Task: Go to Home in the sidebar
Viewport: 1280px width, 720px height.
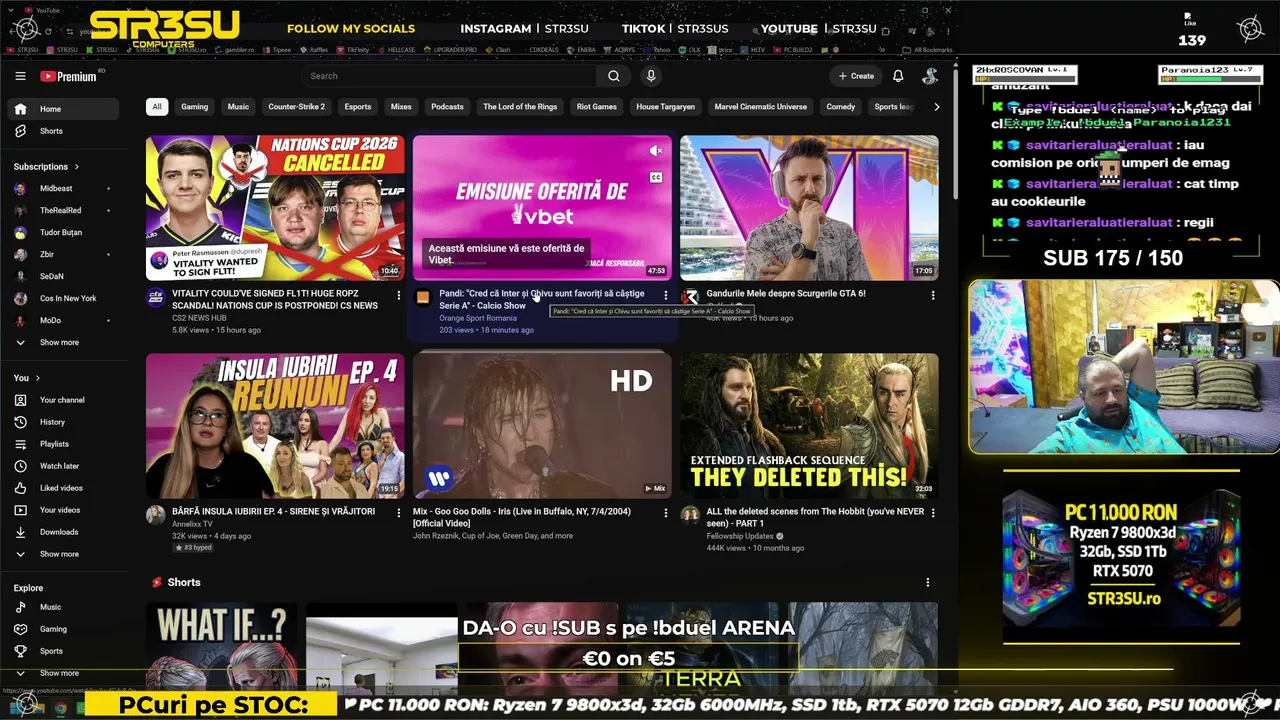Action: coord(64,109)
